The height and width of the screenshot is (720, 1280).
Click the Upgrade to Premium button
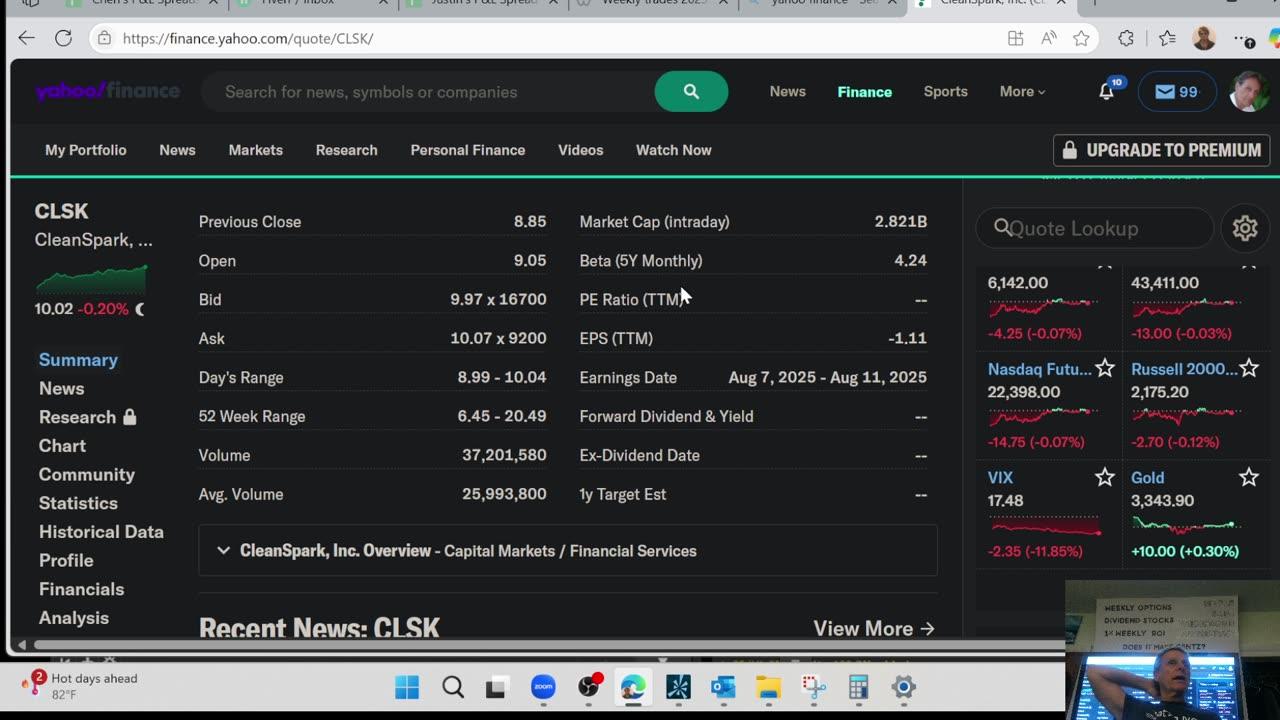tap(1162, 150)
